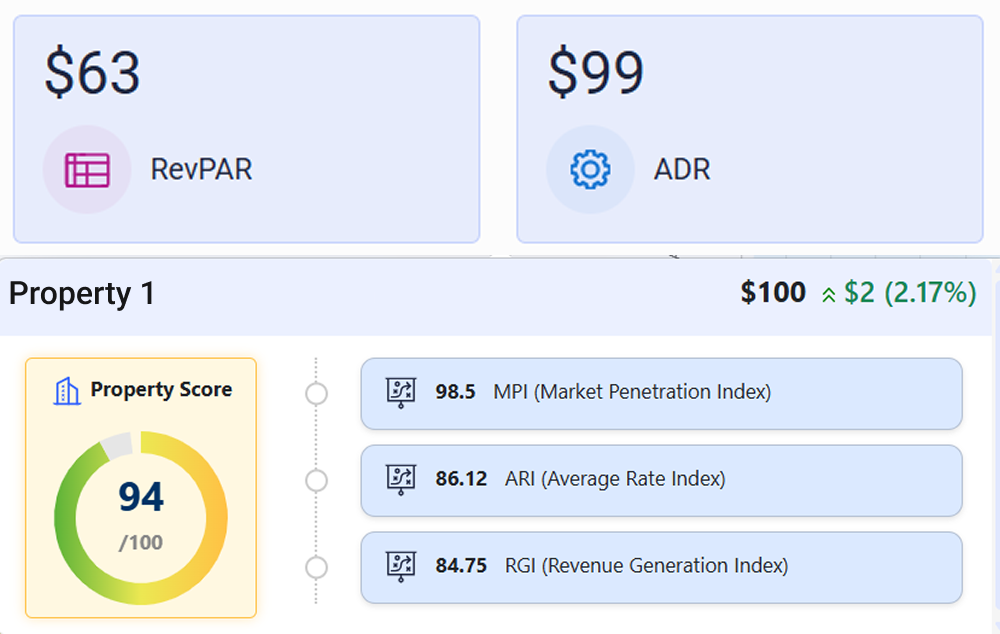Select the timeline node beside RGI
This screenshot has height=634, width=1000.
pyautogui.click(x=316, y=567)
